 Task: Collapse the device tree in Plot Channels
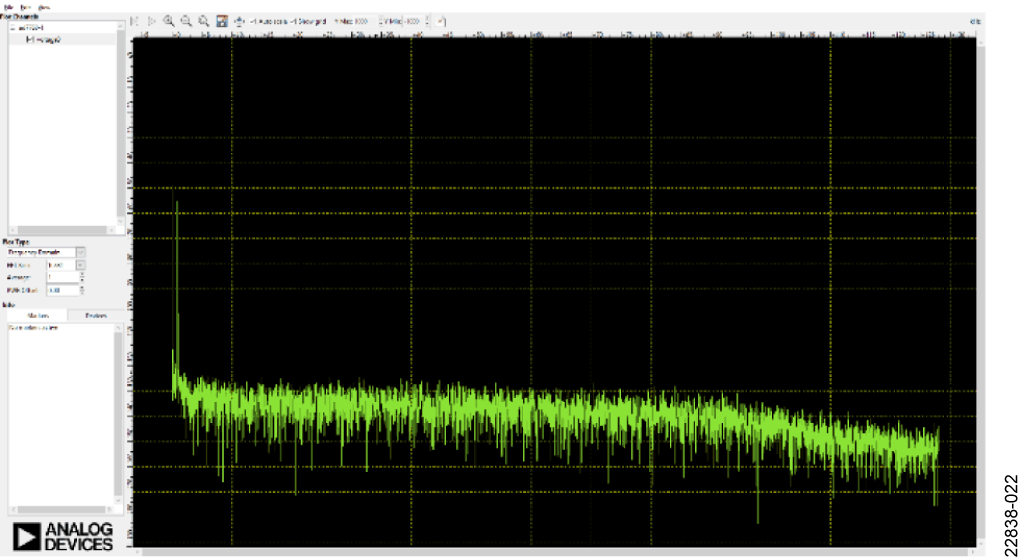(x=13, y=29)
